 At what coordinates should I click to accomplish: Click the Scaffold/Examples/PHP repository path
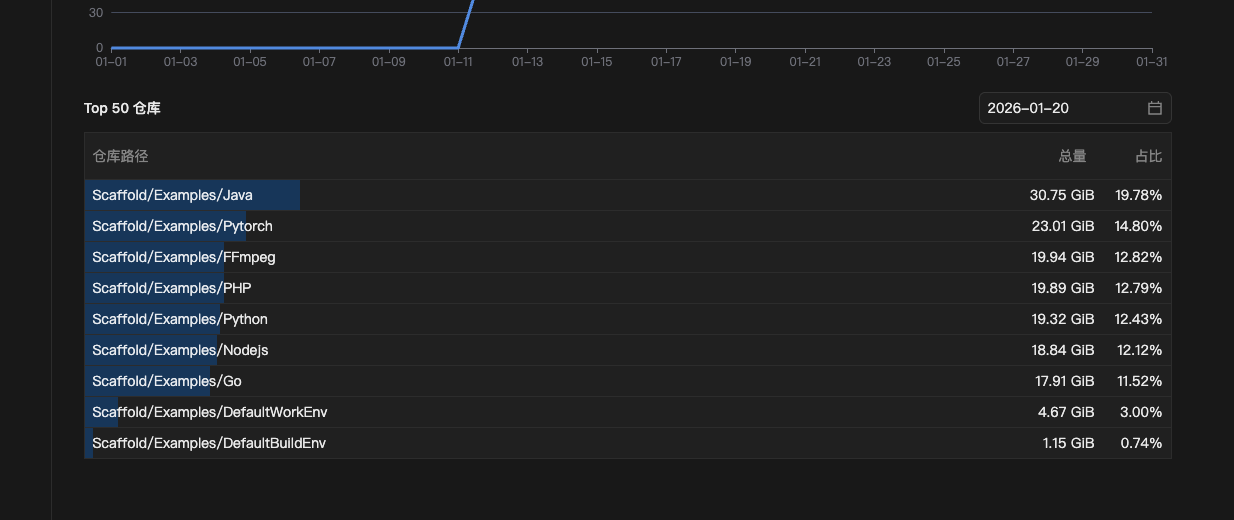pyautogui.click(x=171, y=288)
